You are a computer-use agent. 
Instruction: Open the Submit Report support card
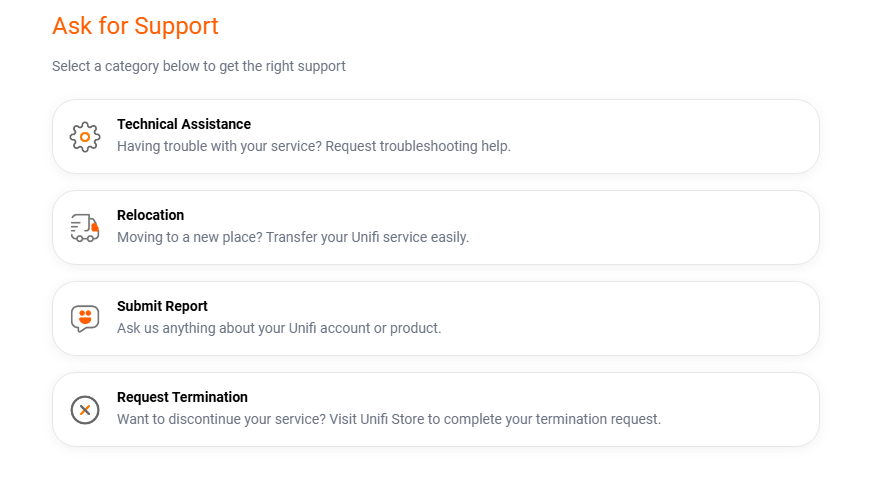pyautogui.click(x=436, y=319)
